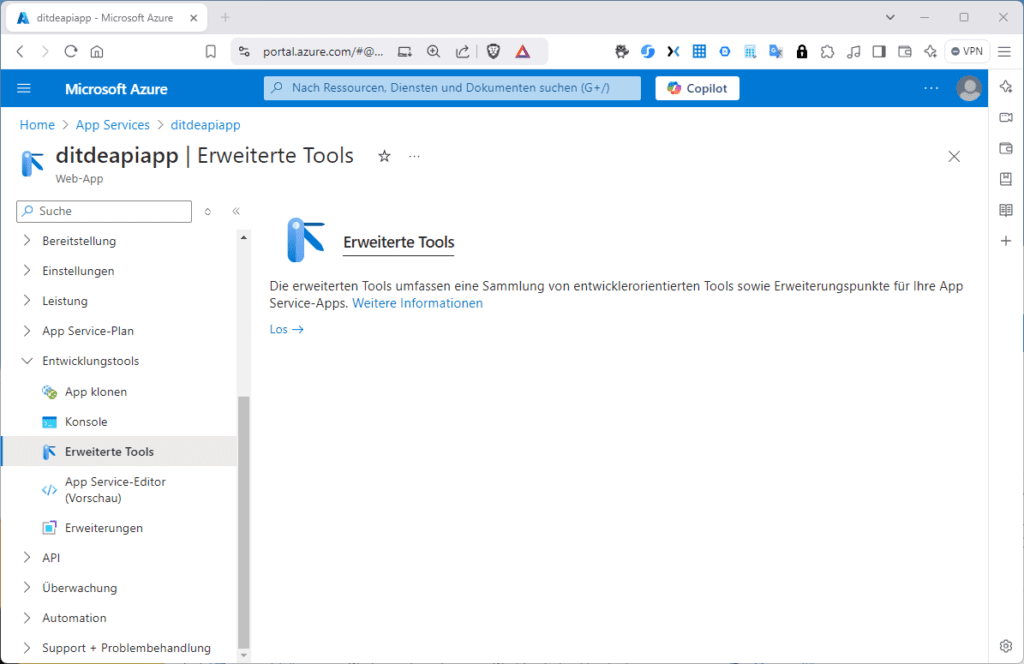1024x664 pixels.
Task: Open the browser main menu
Action: [1004, 52]
